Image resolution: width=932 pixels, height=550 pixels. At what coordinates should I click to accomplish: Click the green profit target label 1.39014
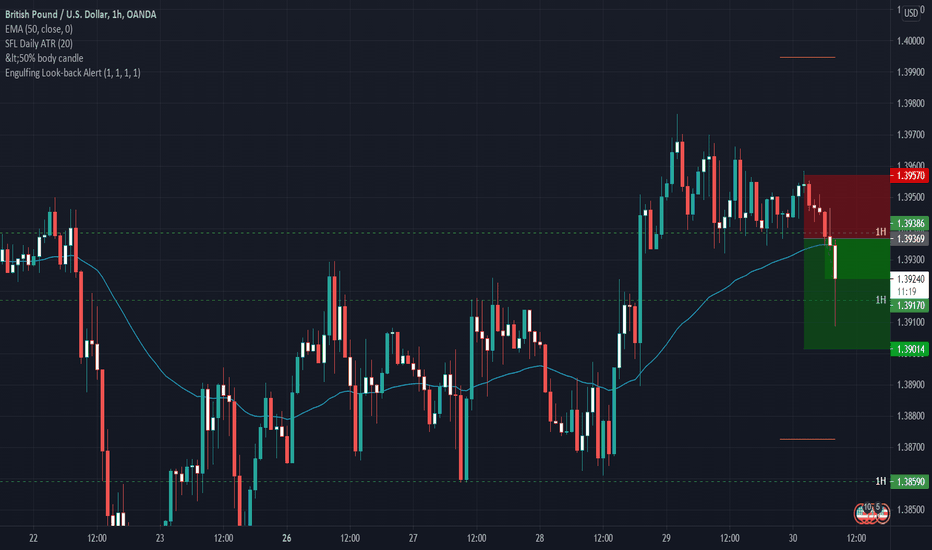[x=909, y=349]
